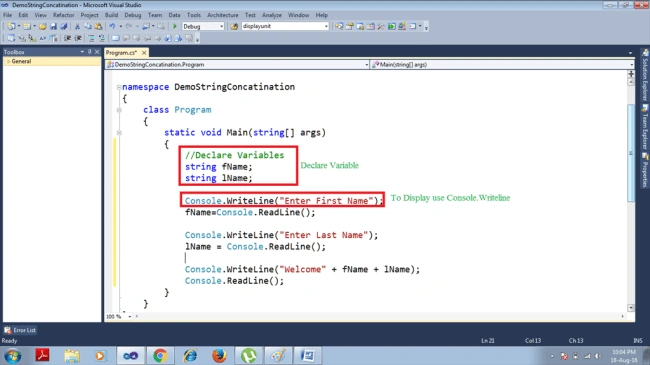Click the green Start Debugging arrow

coord(175,26)
